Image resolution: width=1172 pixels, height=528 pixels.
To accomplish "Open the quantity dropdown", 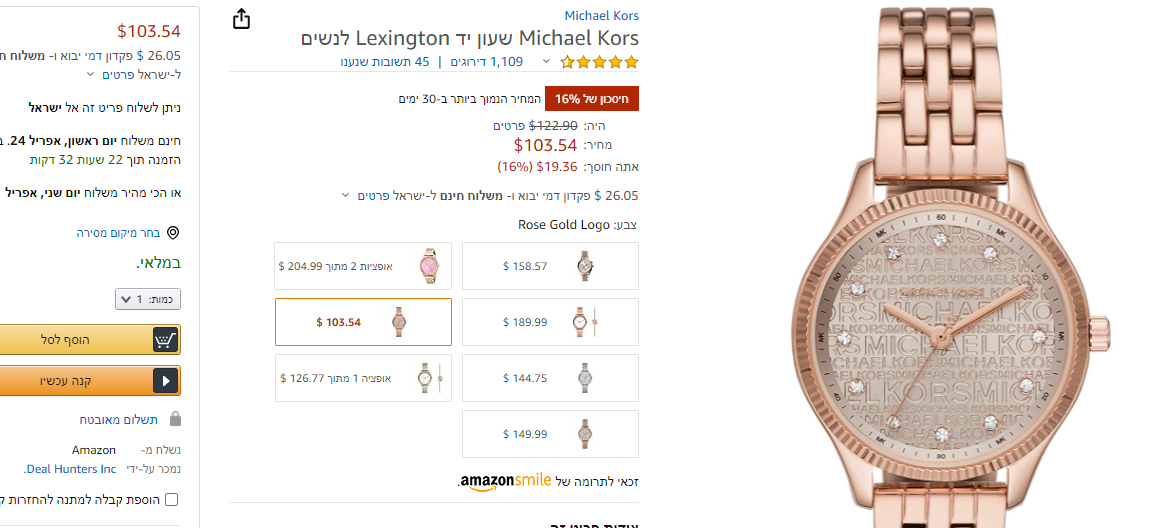I will coord(148,299).
